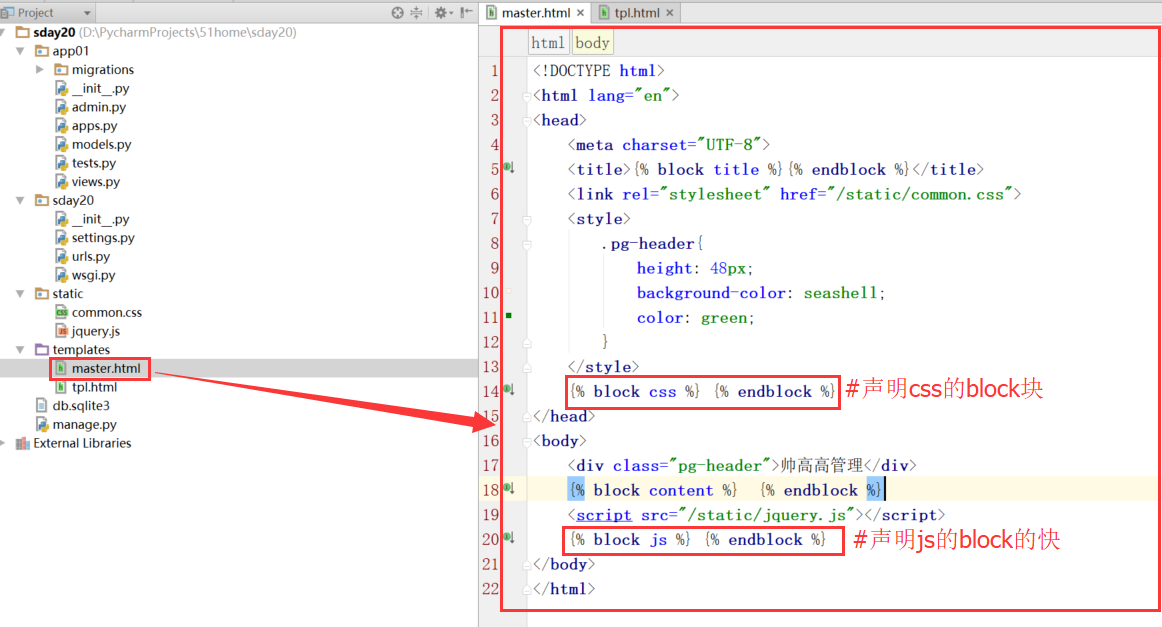Screen dimensions: 1162x627
Task: Click the collapse all icon in Project panel
Action: [x=417, y=13]
